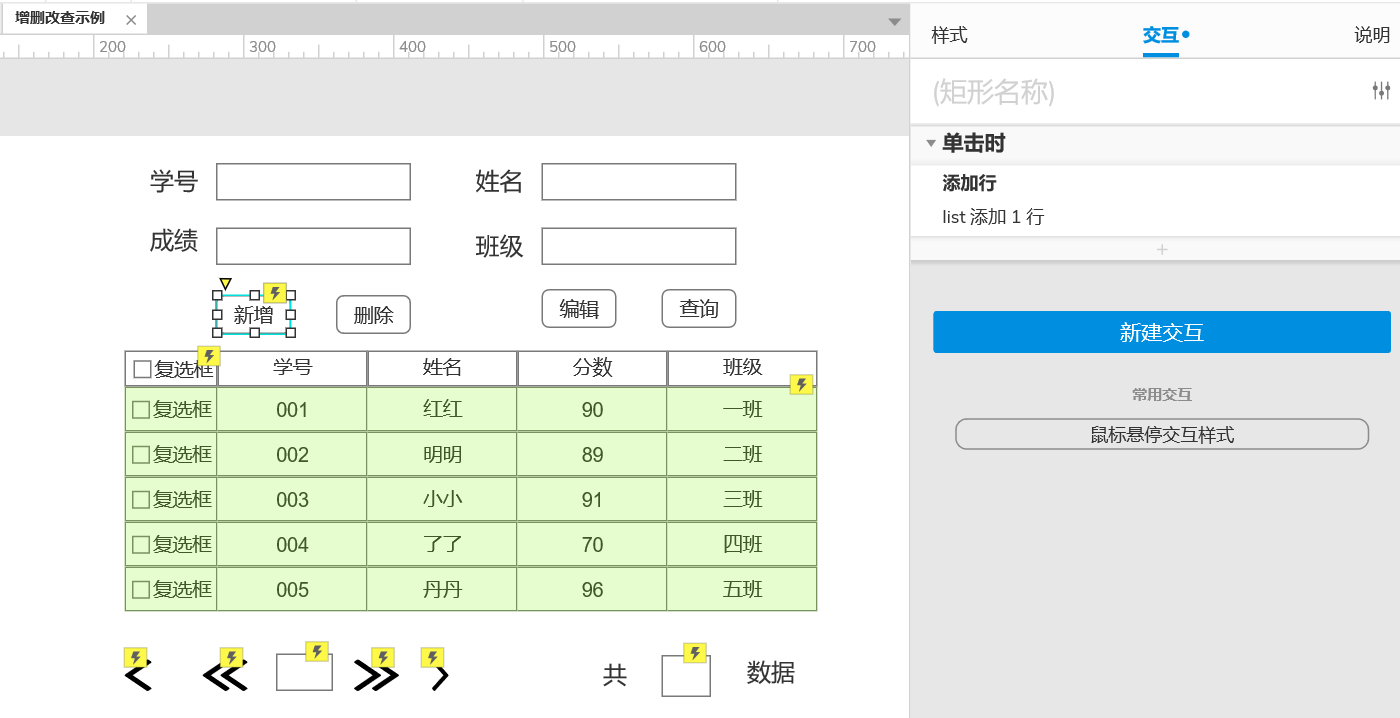
Task: Click the 成绩 input field
Action: pyautogui.click(x=313, y=246)
